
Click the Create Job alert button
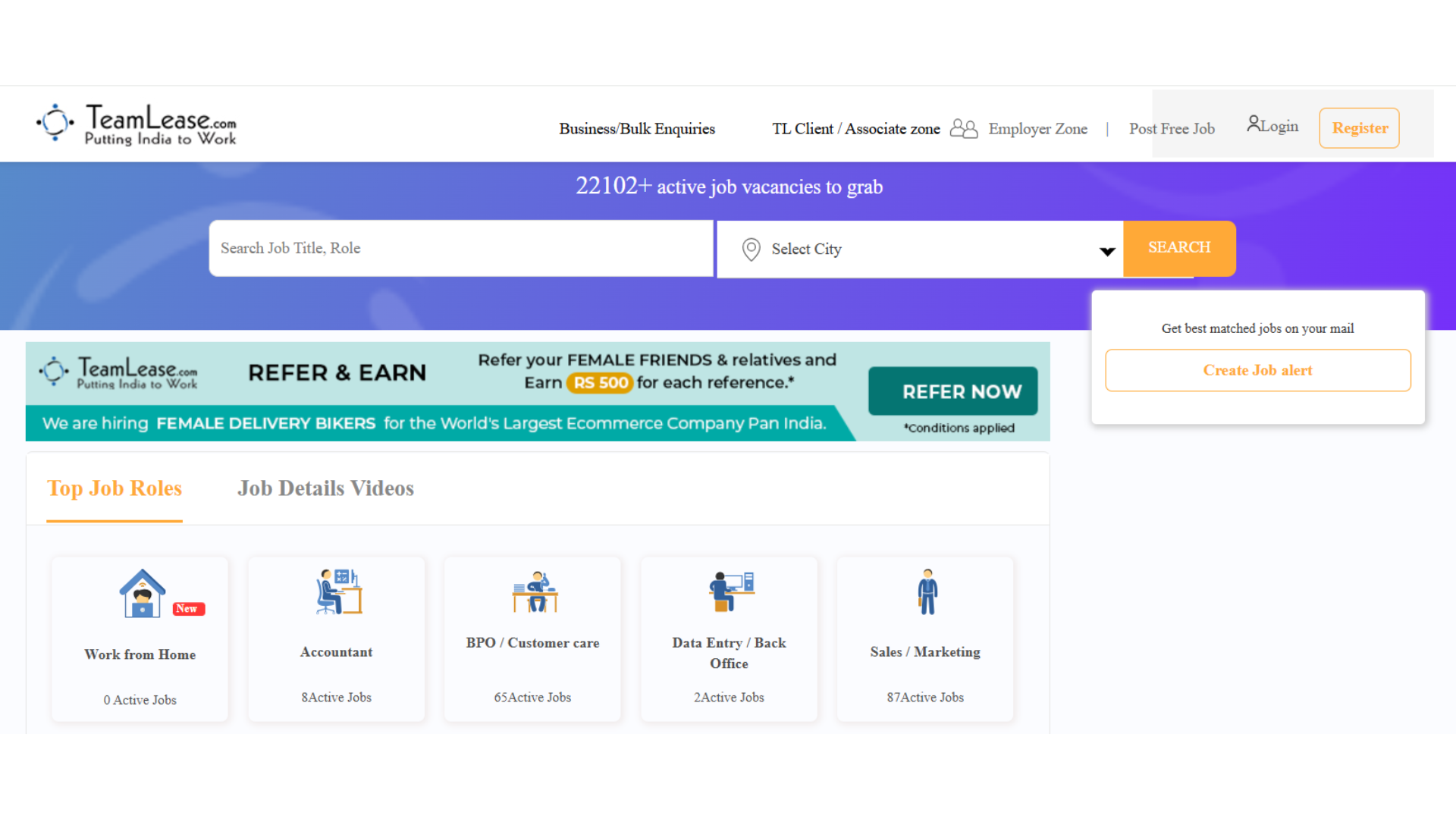[1257, 370]
